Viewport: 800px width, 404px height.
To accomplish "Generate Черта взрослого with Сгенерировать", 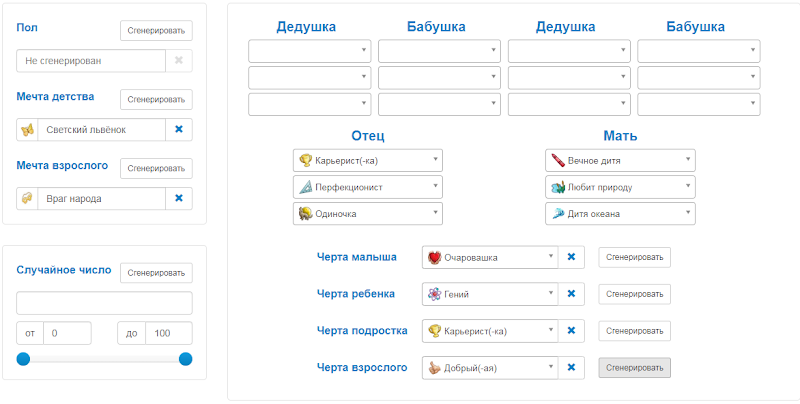I will pos(635,367).
